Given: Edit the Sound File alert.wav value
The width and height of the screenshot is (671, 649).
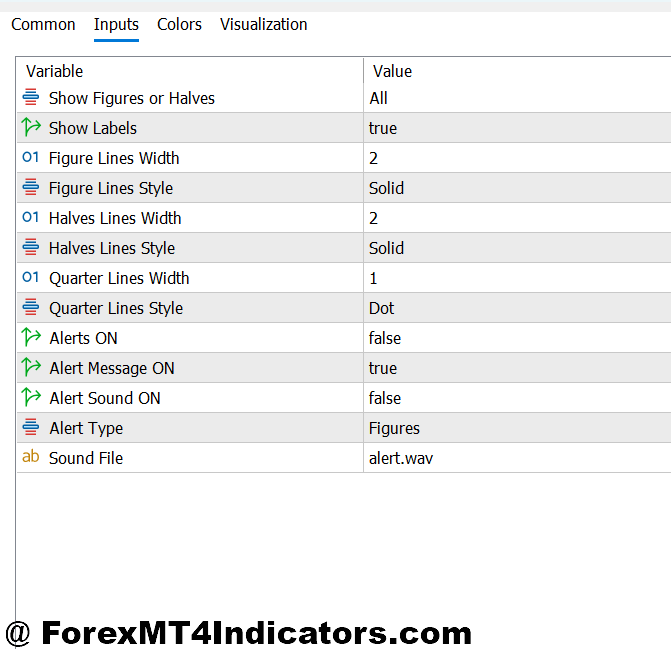Looking at the screenshot, I should pos(401,458).
